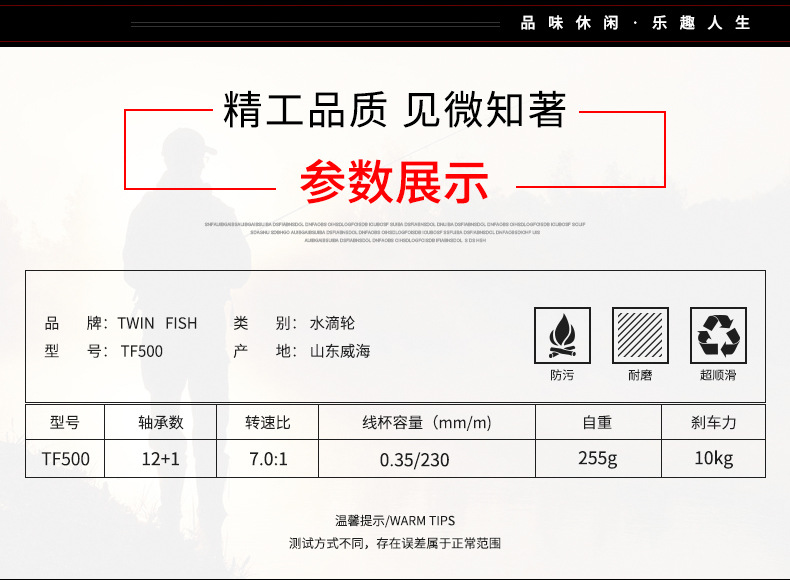The width and height of the screenshot is (790, 580).
Task: Click the 超顺滑 label under recycle icon
Action: (718, 375)
